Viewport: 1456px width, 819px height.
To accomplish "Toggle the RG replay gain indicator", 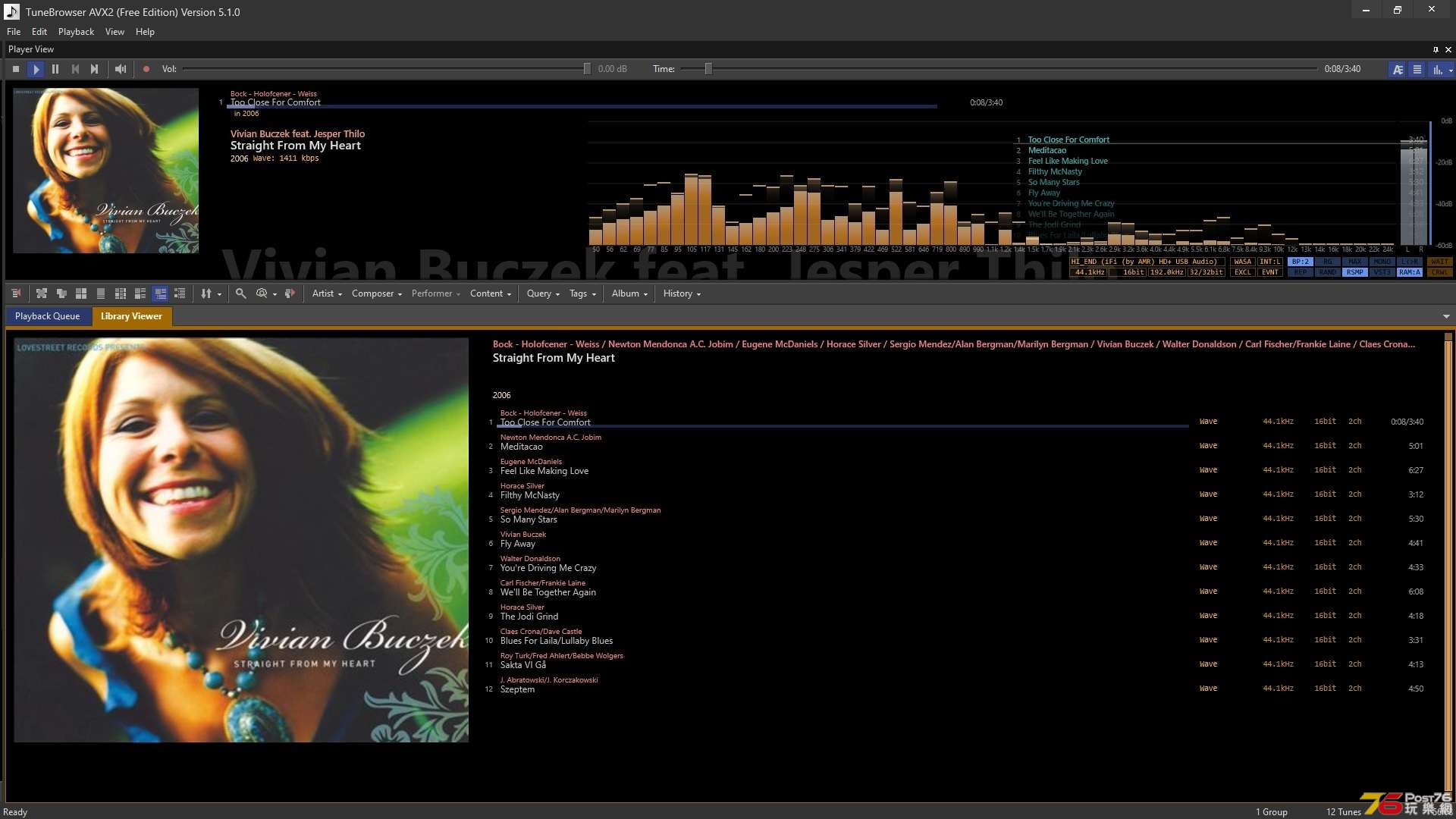I will coord(1328,262).
